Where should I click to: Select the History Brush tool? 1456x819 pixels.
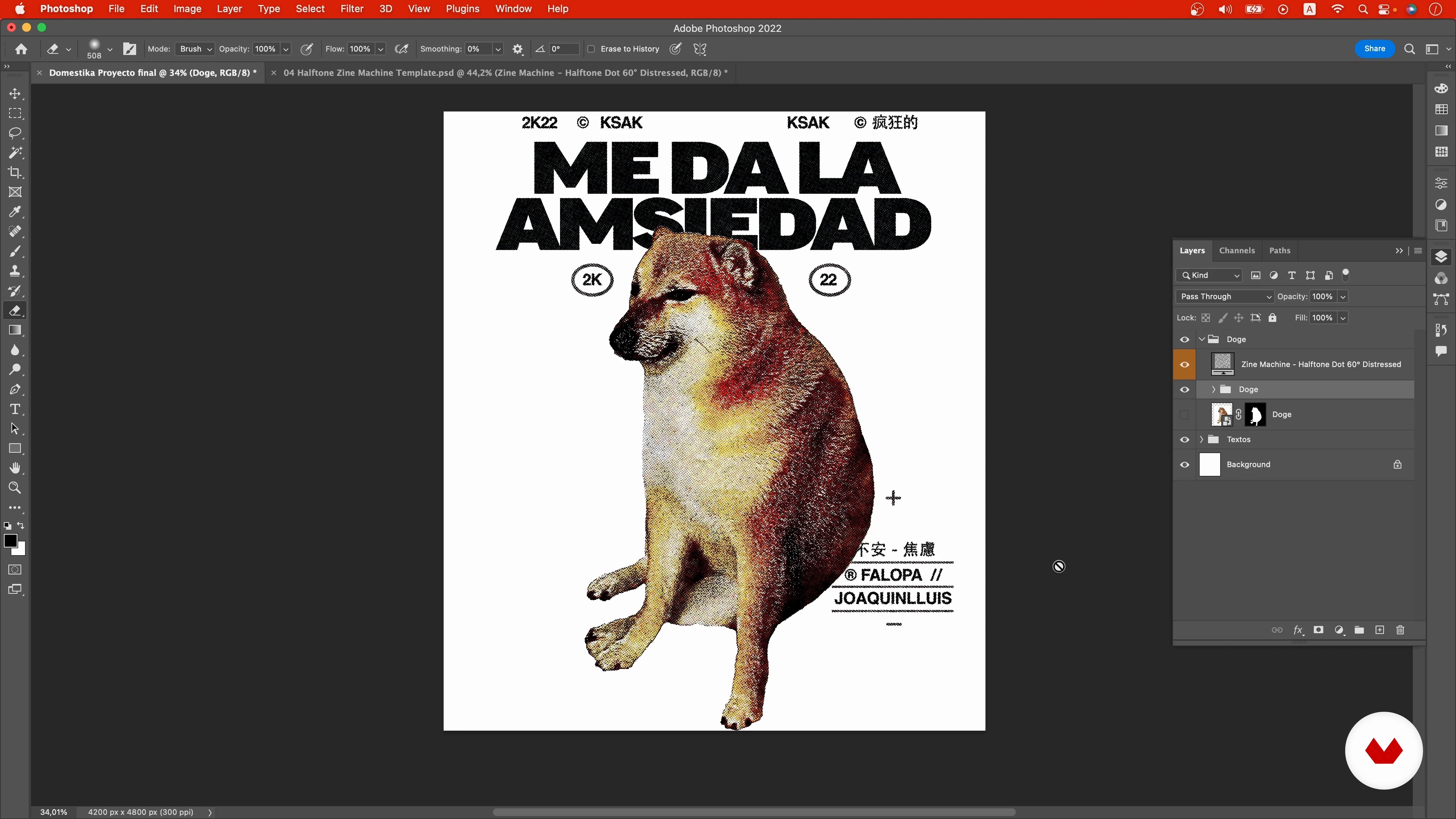coord(15,291)
